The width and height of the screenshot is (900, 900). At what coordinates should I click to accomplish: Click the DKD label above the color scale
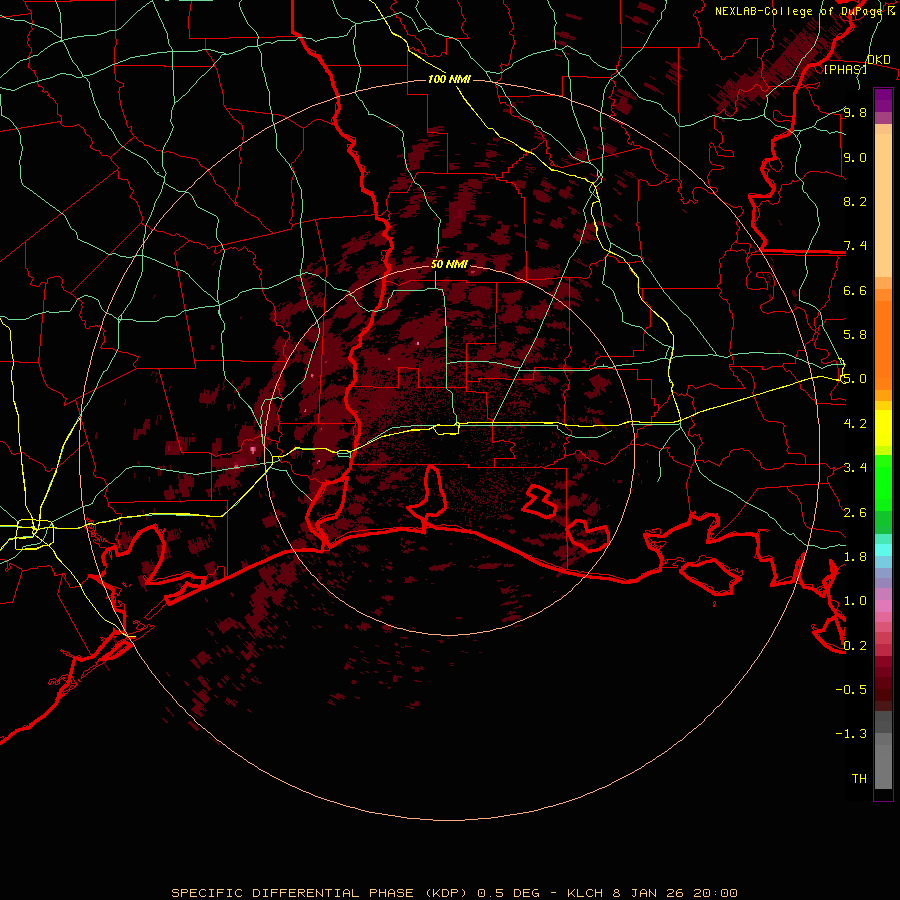point(878,60)
